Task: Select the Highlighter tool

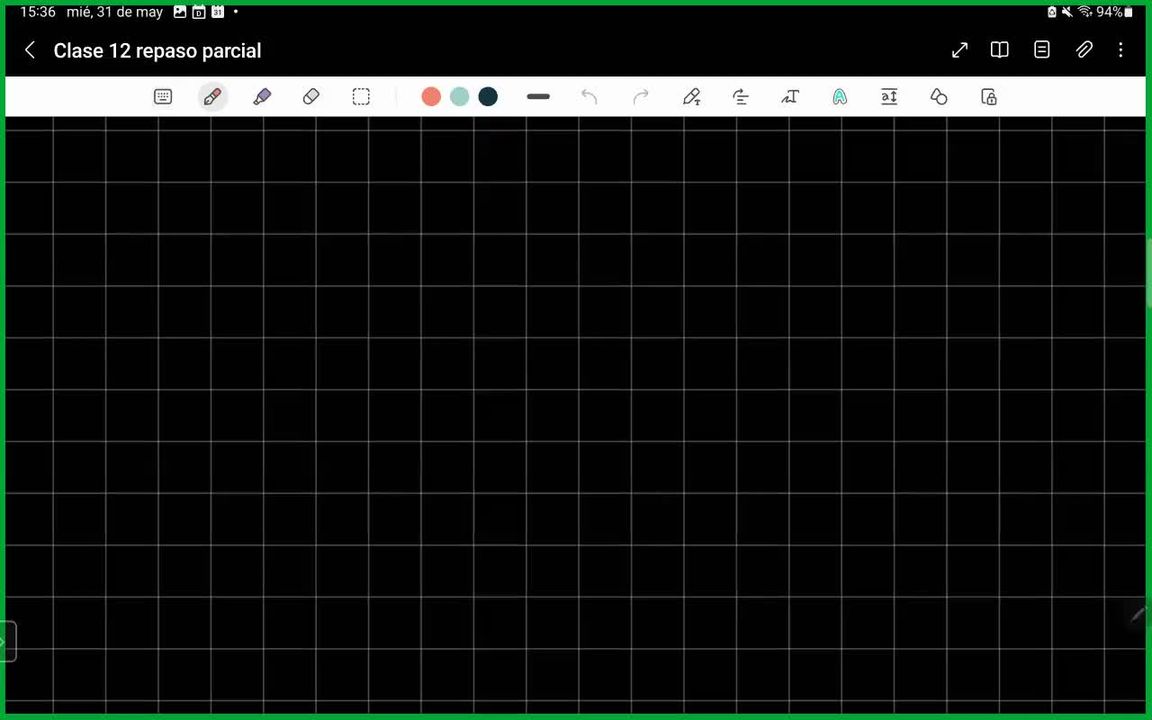Action: [262, 97]
